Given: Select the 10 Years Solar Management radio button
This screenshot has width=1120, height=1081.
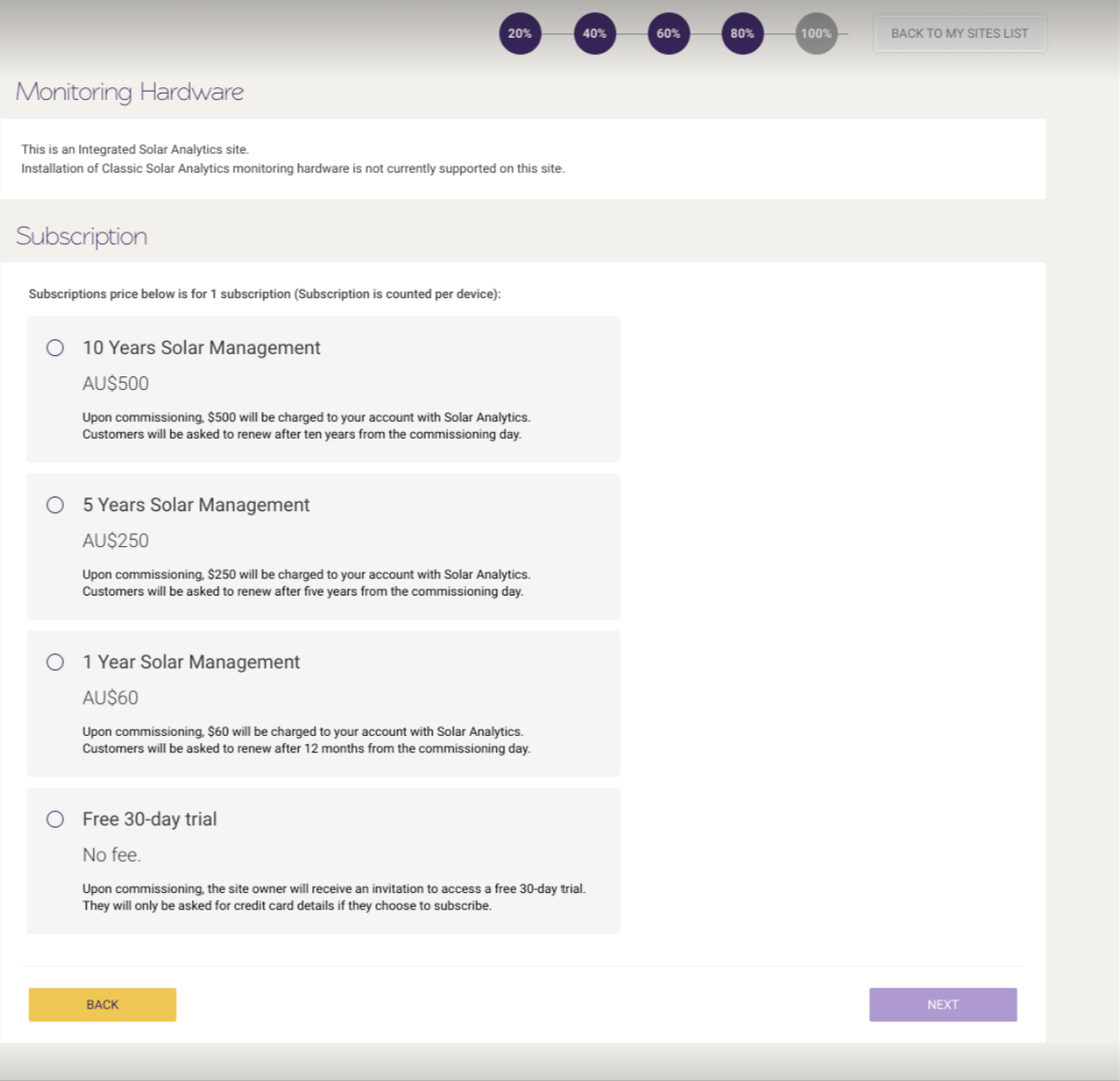Looking at the screenshot, I should tap(55, 348).
